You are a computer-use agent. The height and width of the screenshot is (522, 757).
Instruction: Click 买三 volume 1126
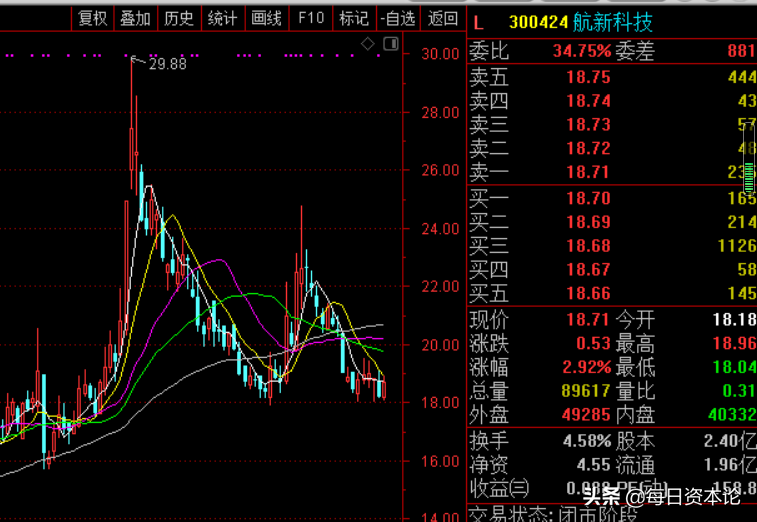[737, 246]
